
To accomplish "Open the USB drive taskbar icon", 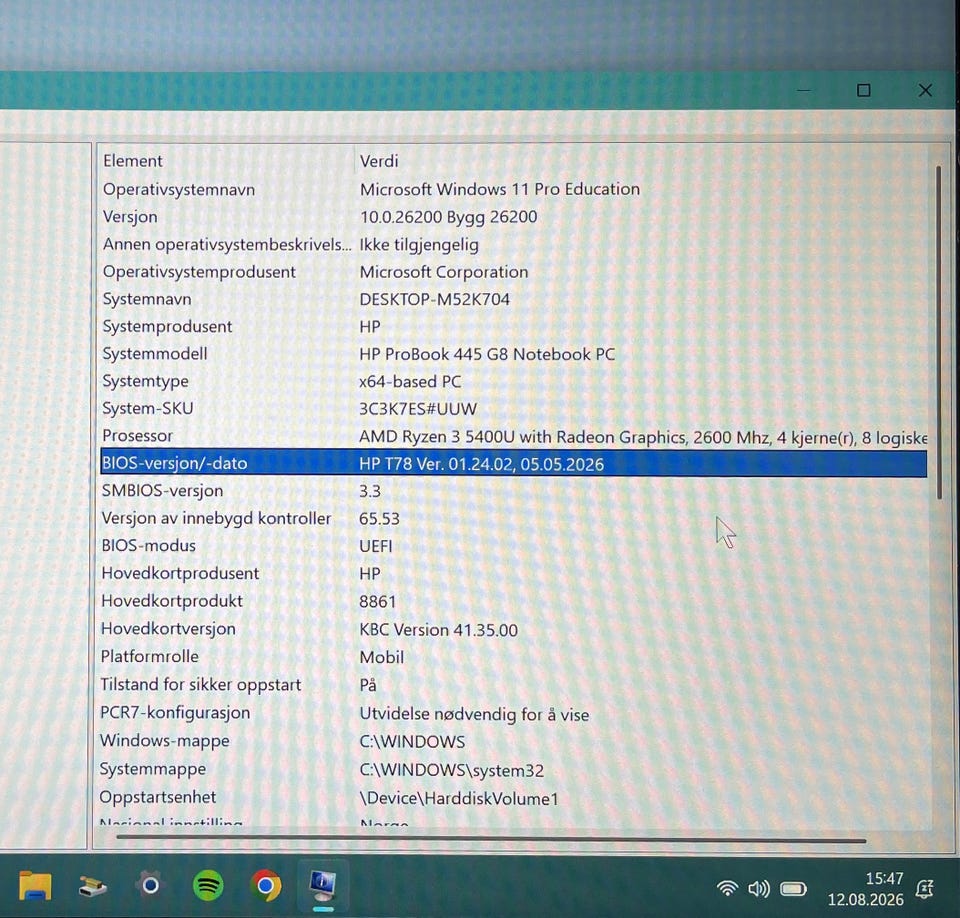I will pyautogui.click(x=93, y=886).
